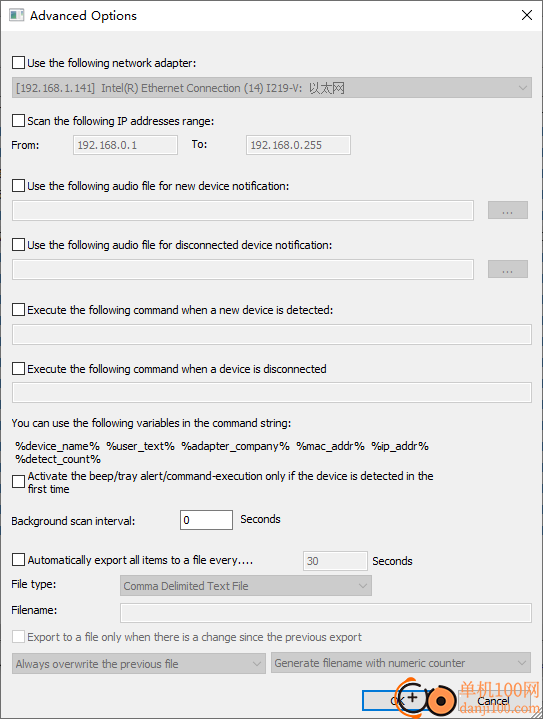Expand 'Generate filename with numeric counter' dropdown

click(401, 663)
